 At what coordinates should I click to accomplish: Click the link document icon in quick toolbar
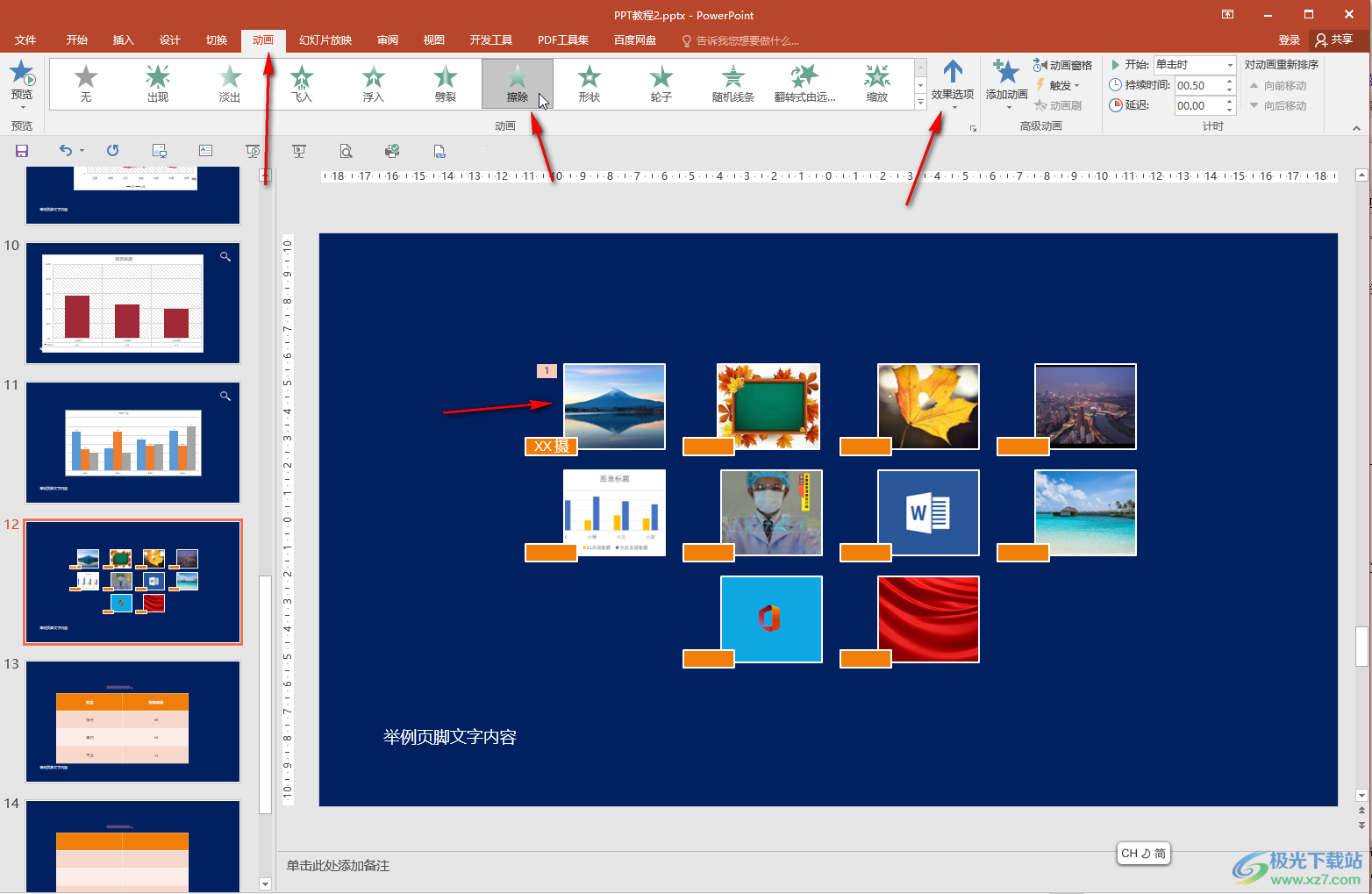tap(439, 151)
